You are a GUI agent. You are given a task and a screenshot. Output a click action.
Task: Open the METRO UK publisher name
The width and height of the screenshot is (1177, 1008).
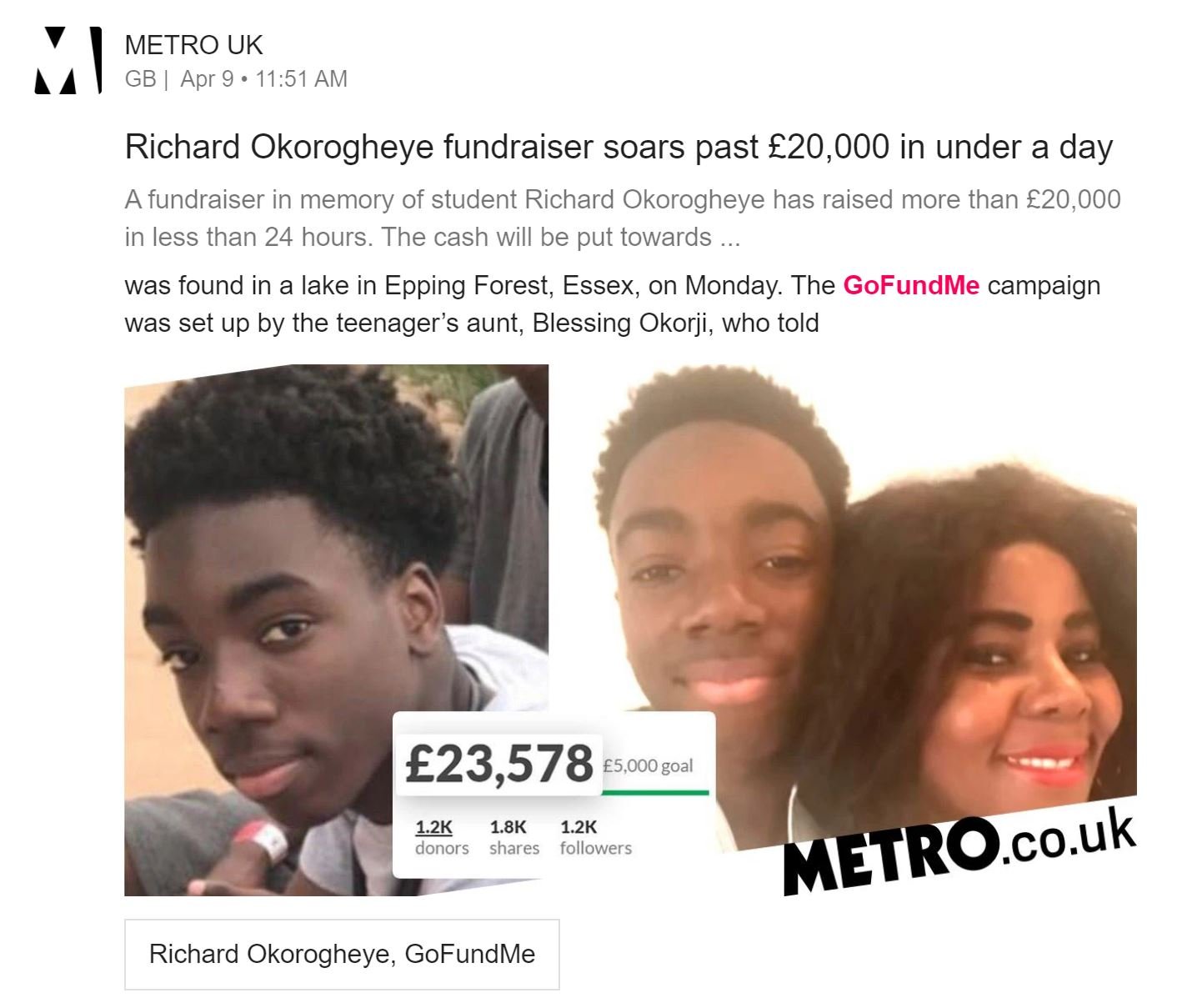pos(193,45)
